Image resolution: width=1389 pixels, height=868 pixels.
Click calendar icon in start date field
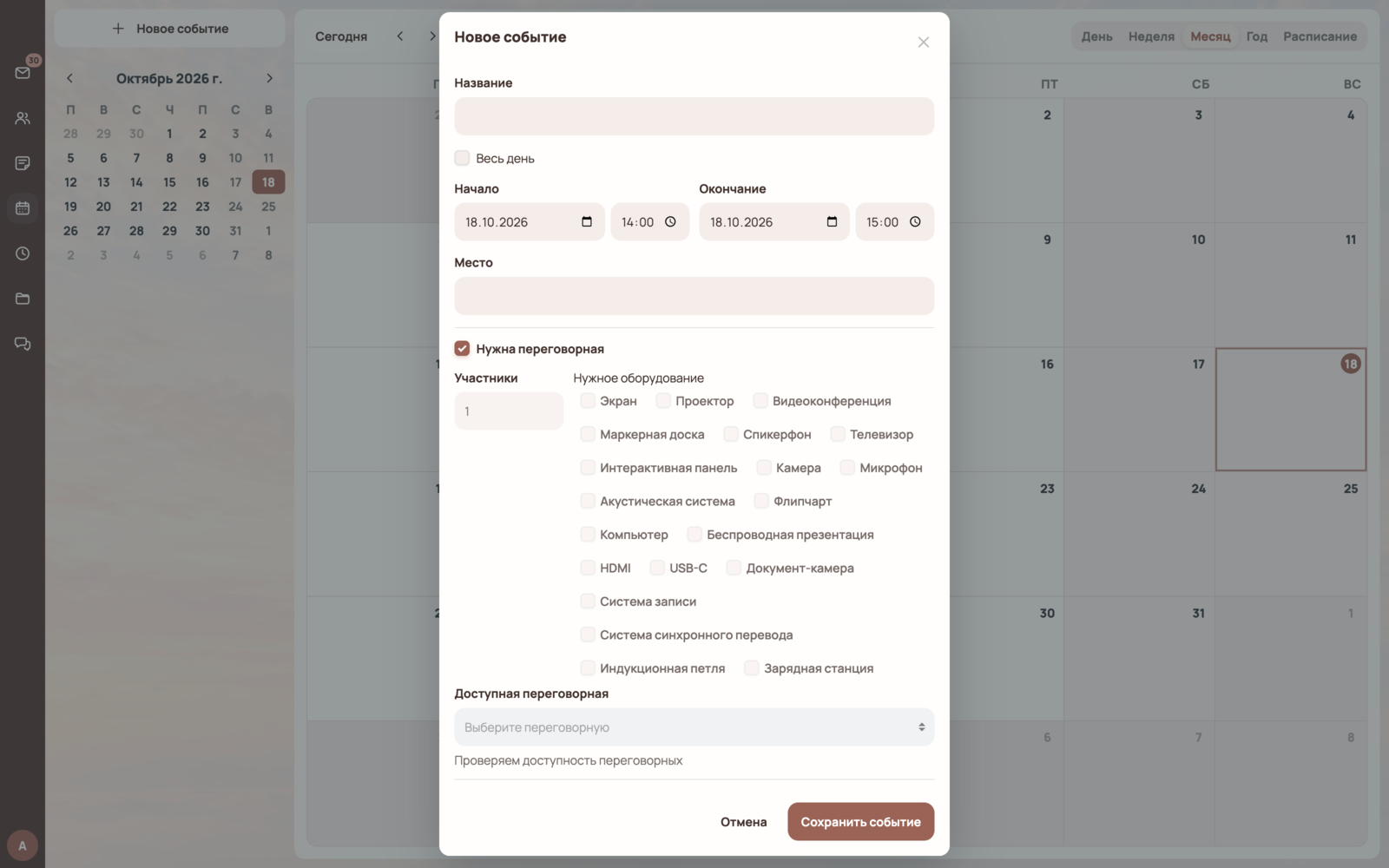click(x=587, y=221)
